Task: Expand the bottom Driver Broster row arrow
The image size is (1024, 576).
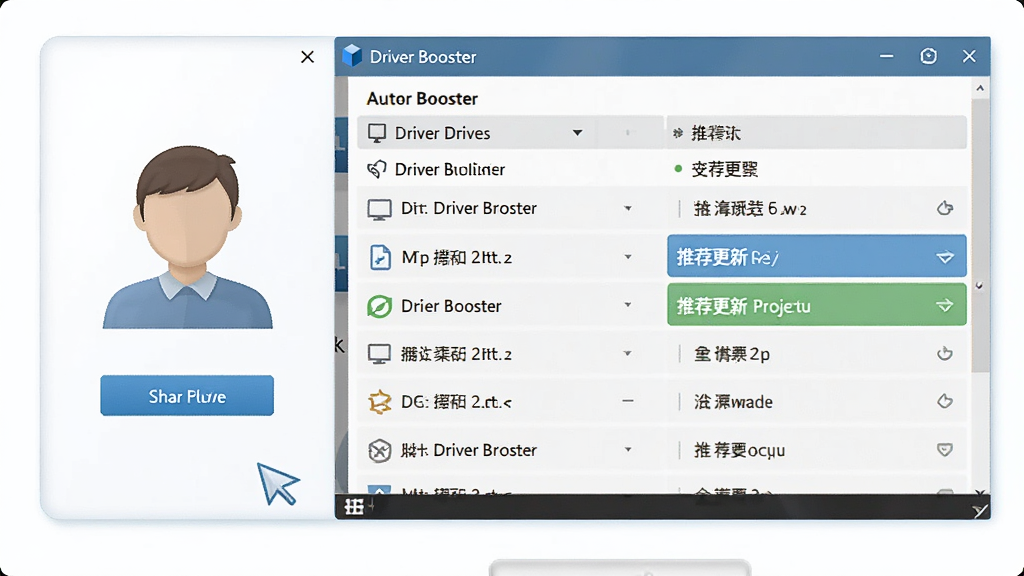Action: 628,449
